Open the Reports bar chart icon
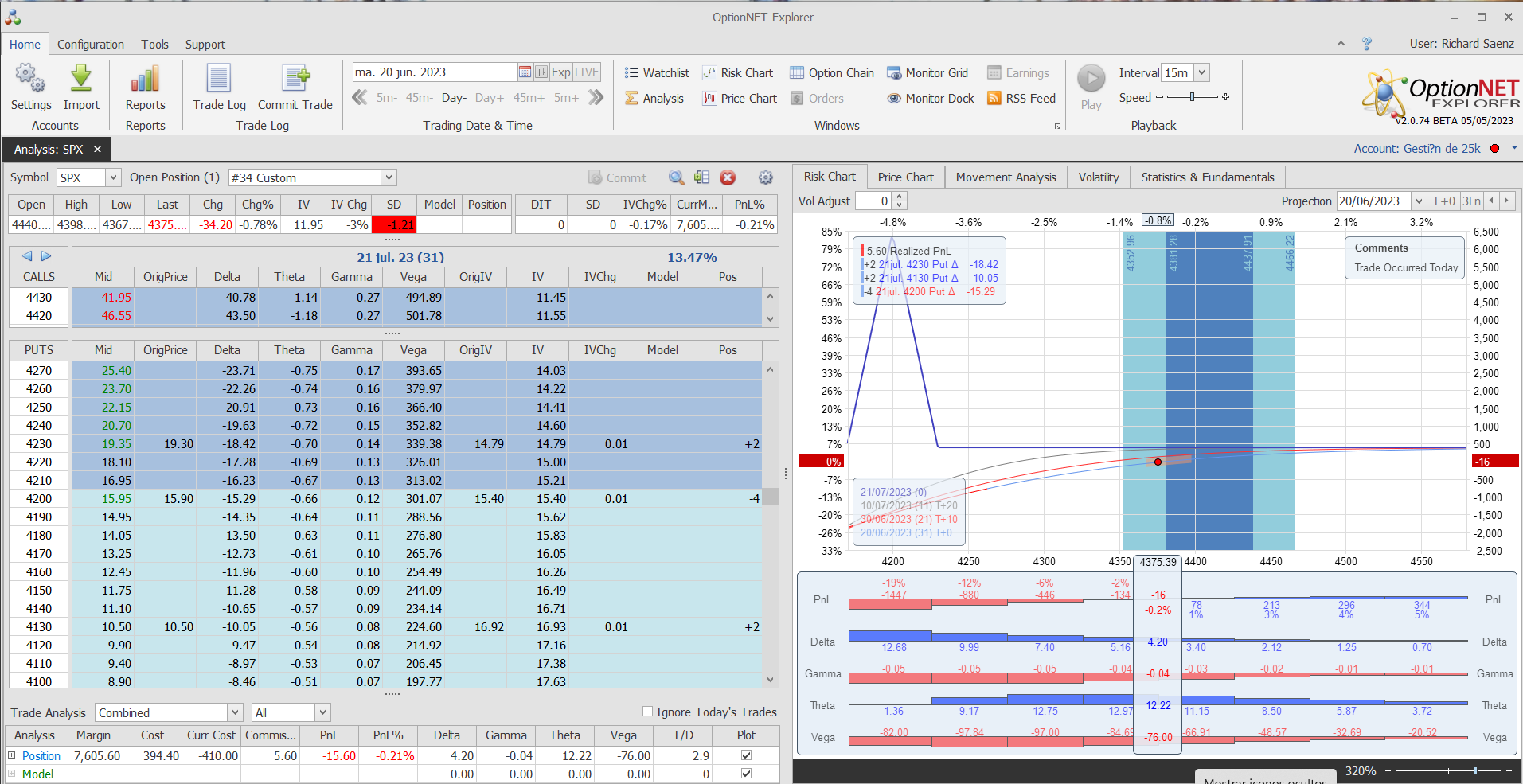Image resolution: width=1523 pixels, height=784 pixels. [145, 79]
